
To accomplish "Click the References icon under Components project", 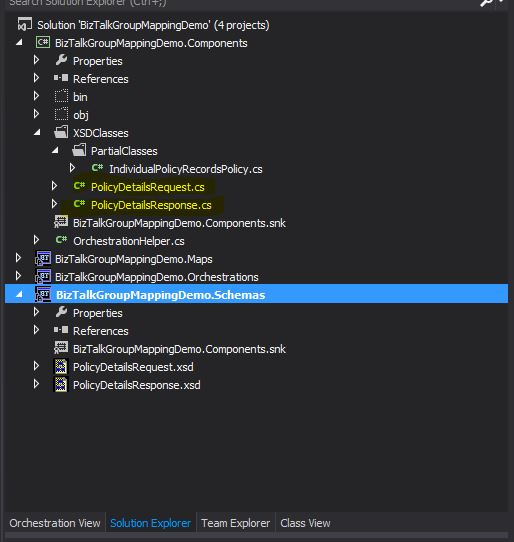I will pyautogui.click(x=61, y=78).
